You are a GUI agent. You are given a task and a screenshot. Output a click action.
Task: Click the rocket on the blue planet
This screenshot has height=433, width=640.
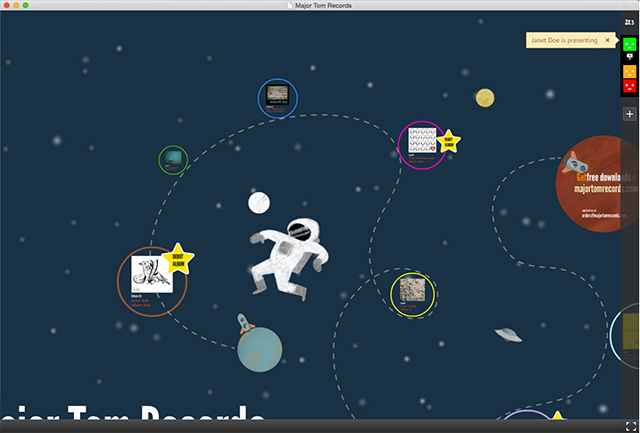[245, 323]
